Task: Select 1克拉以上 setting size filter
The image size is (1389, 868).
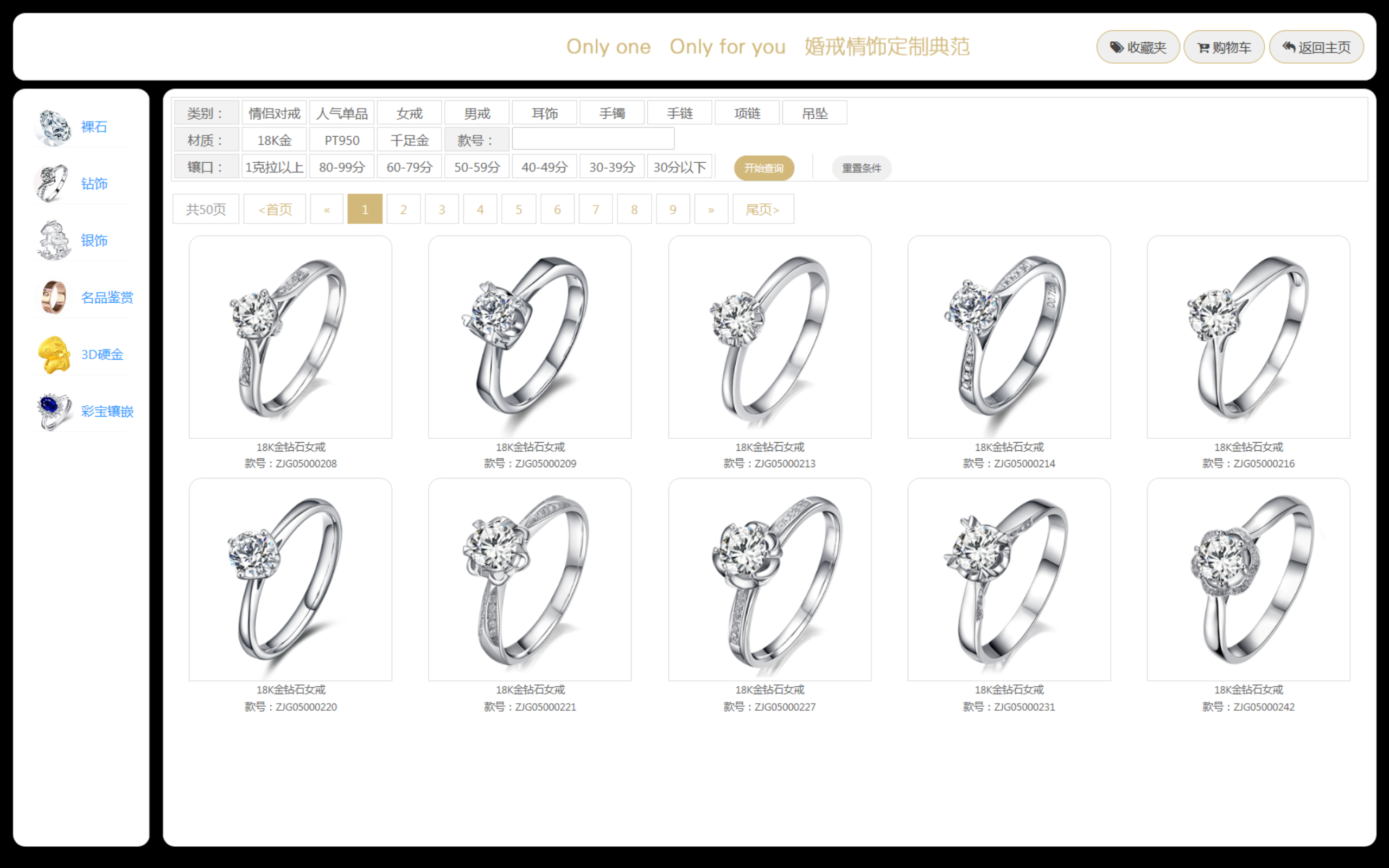Action: [x=275, y=167]
